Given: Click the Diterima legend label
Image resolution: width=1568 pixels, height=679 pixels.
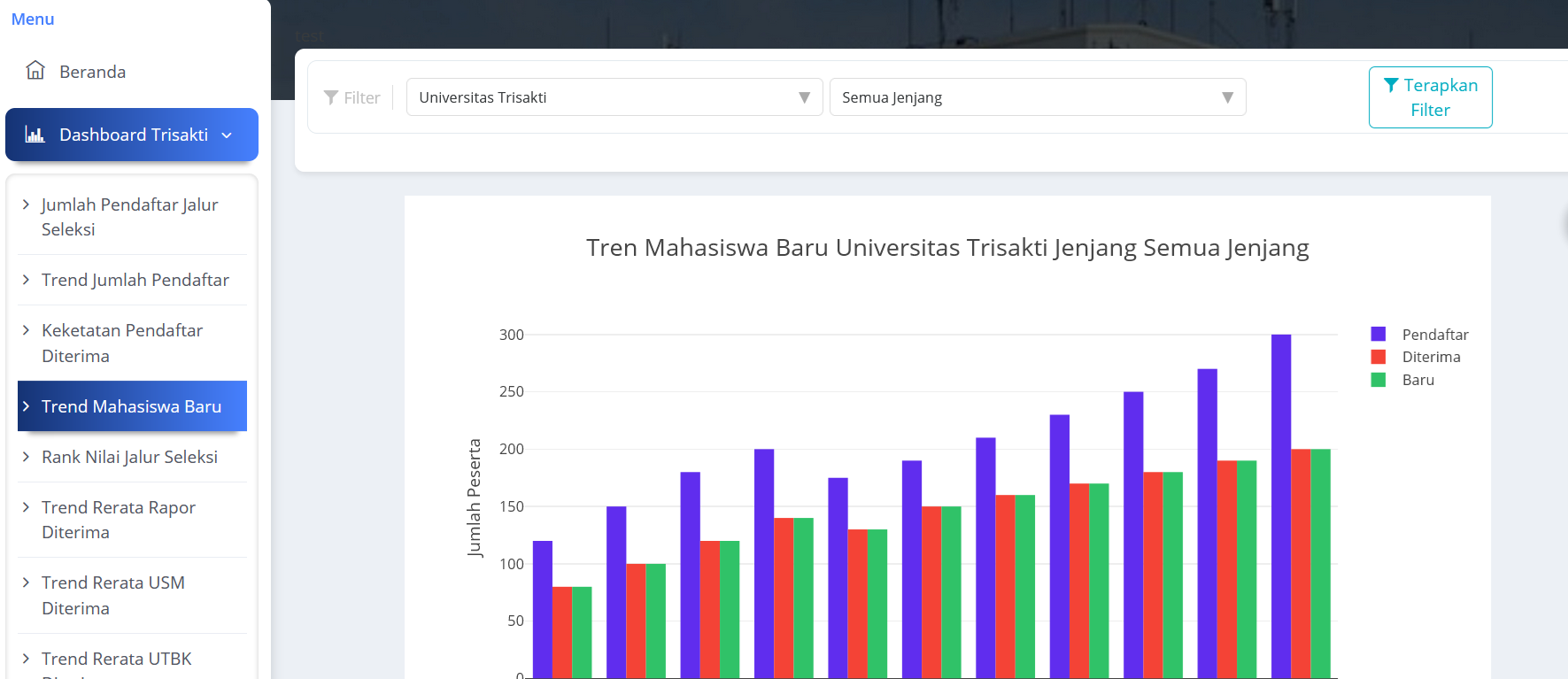Looking at the screenshot, I should [x=1431, y=357].
